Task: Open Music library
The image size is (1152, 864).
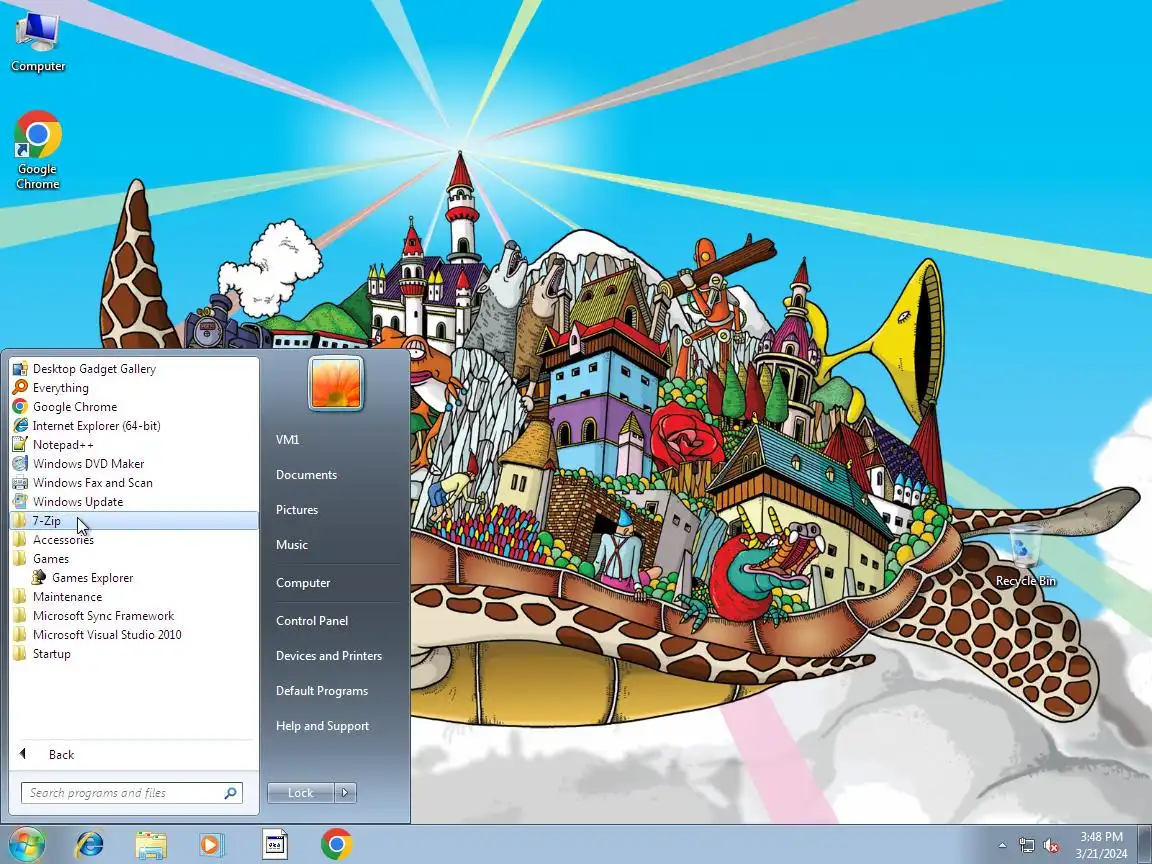Action: (x=336, y=545)
